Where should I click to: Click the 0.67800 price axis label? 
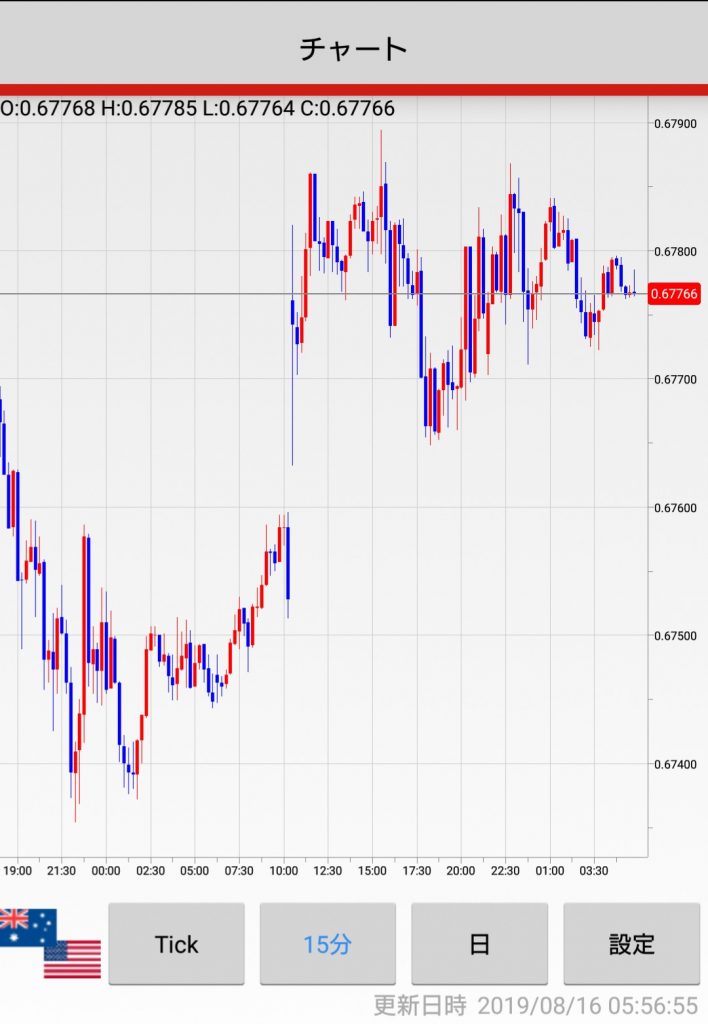coord(675,252)
